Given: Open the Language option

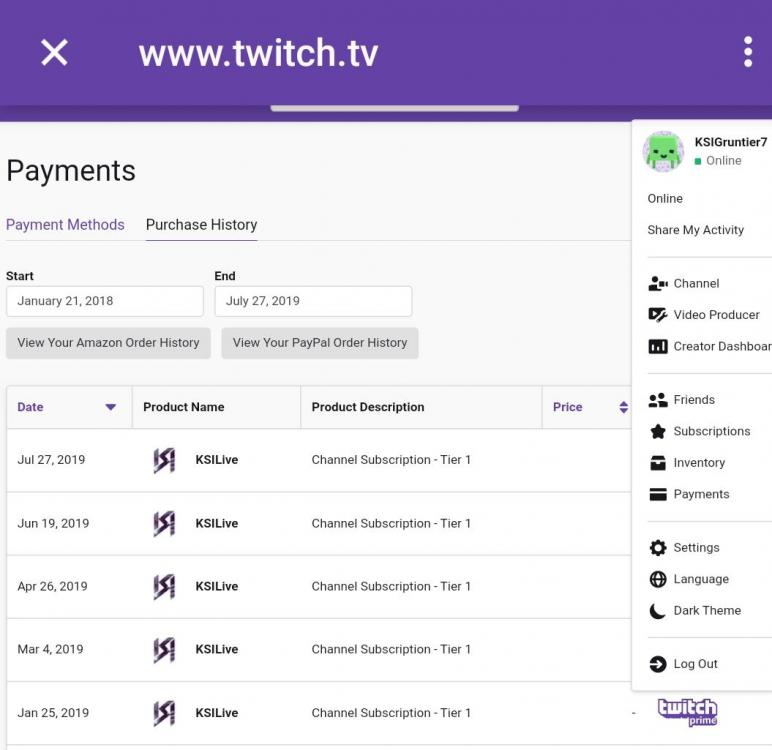Looking at the screenshot, I should coord(701,579).
